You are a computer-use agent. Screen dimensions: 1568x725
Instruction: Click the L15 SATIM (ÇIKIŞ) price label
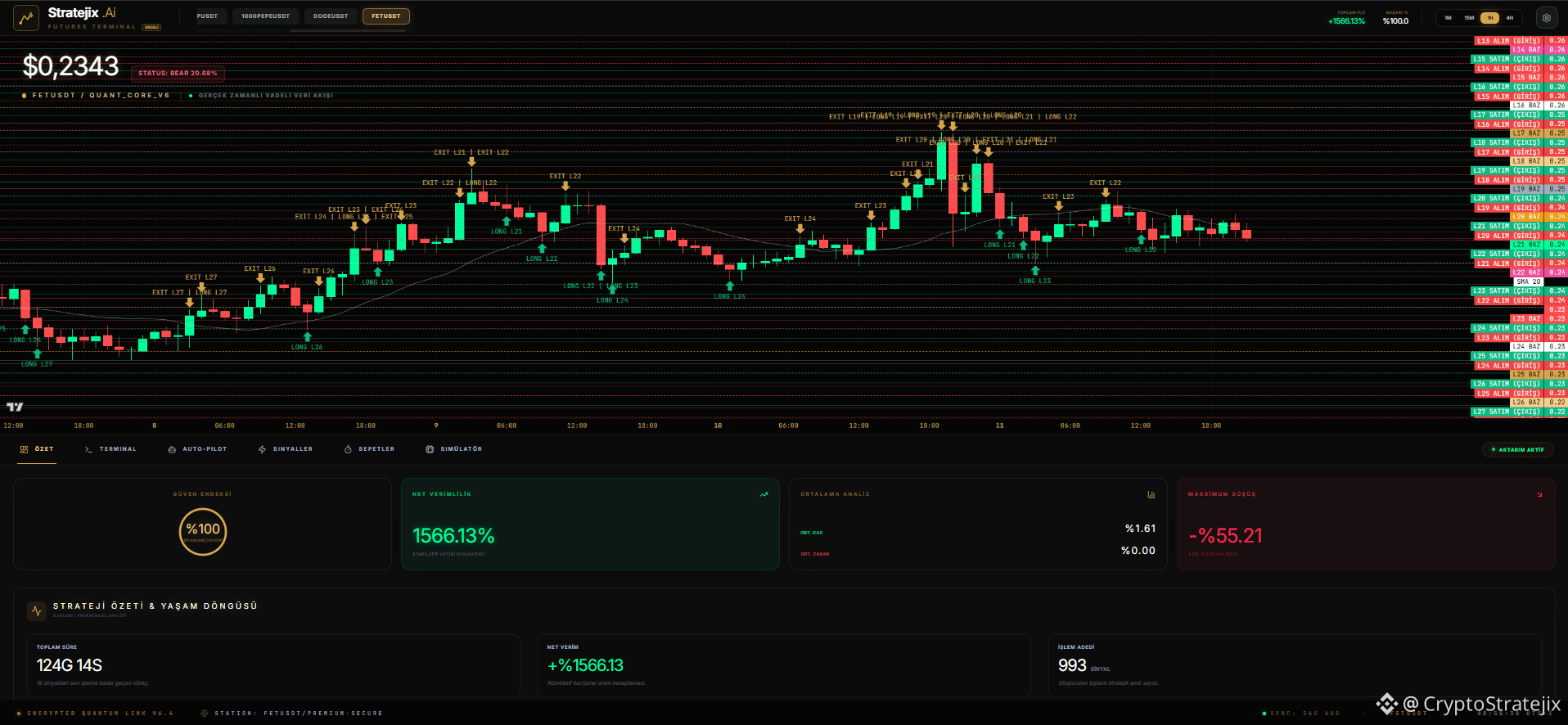tap(1507, 59)
